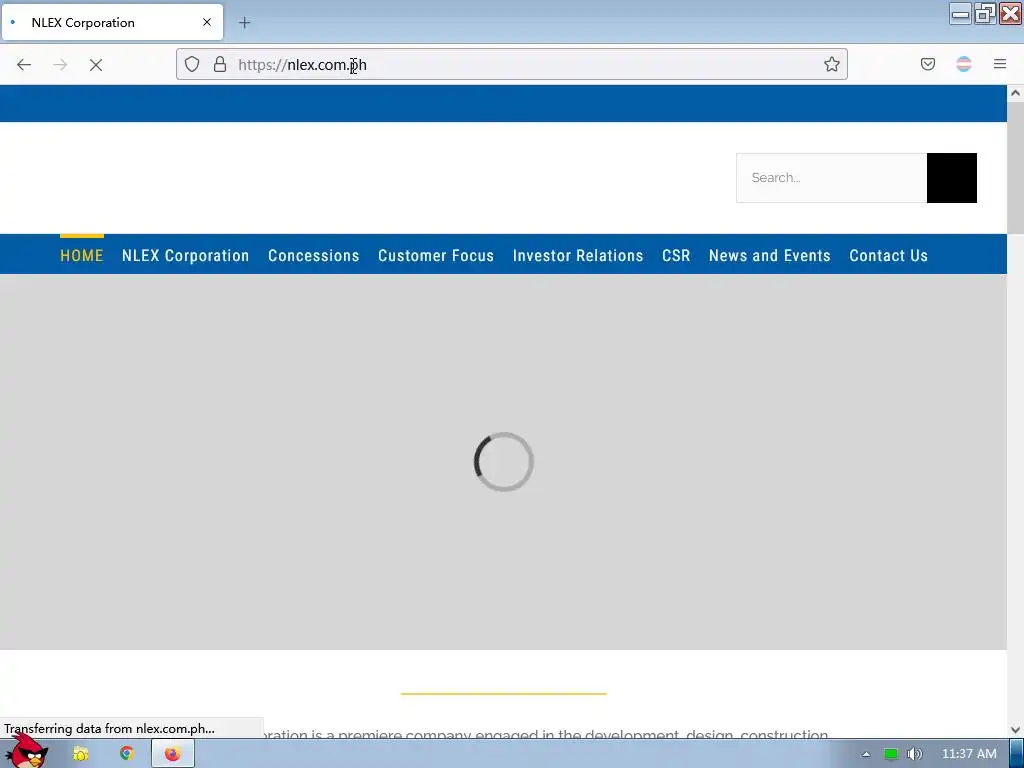This screenshot has width=1024, height=768.
Task: Click the page scrollbar up arrow
Action: (x=1015, y=93)
